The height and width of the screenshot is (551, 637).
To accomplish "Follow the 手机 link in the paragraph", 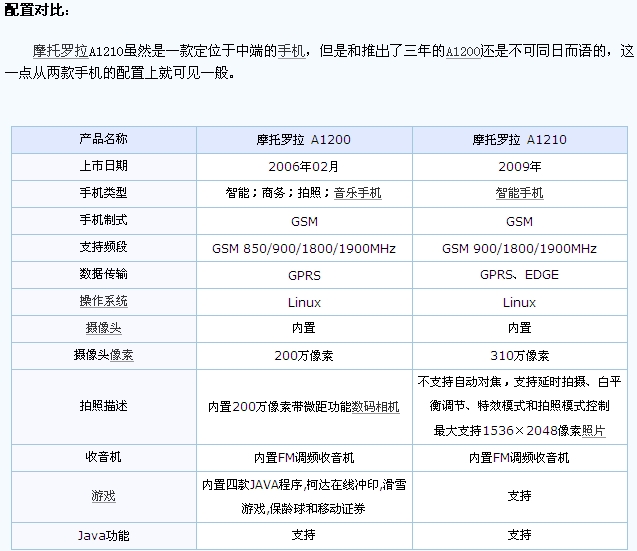I will 291,51.
